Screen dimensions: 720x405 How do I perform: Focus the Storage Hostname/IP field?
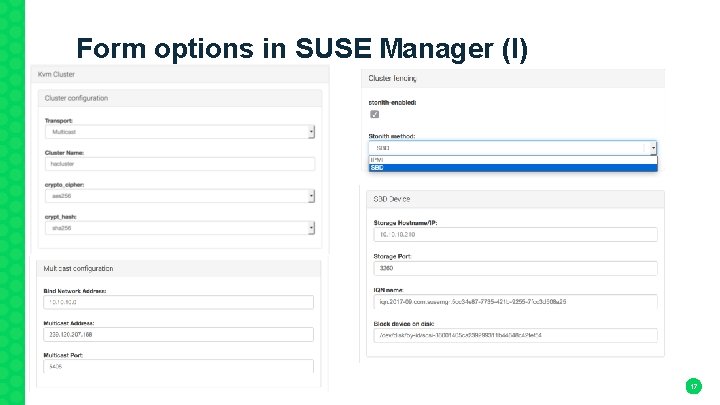(514, 234)
